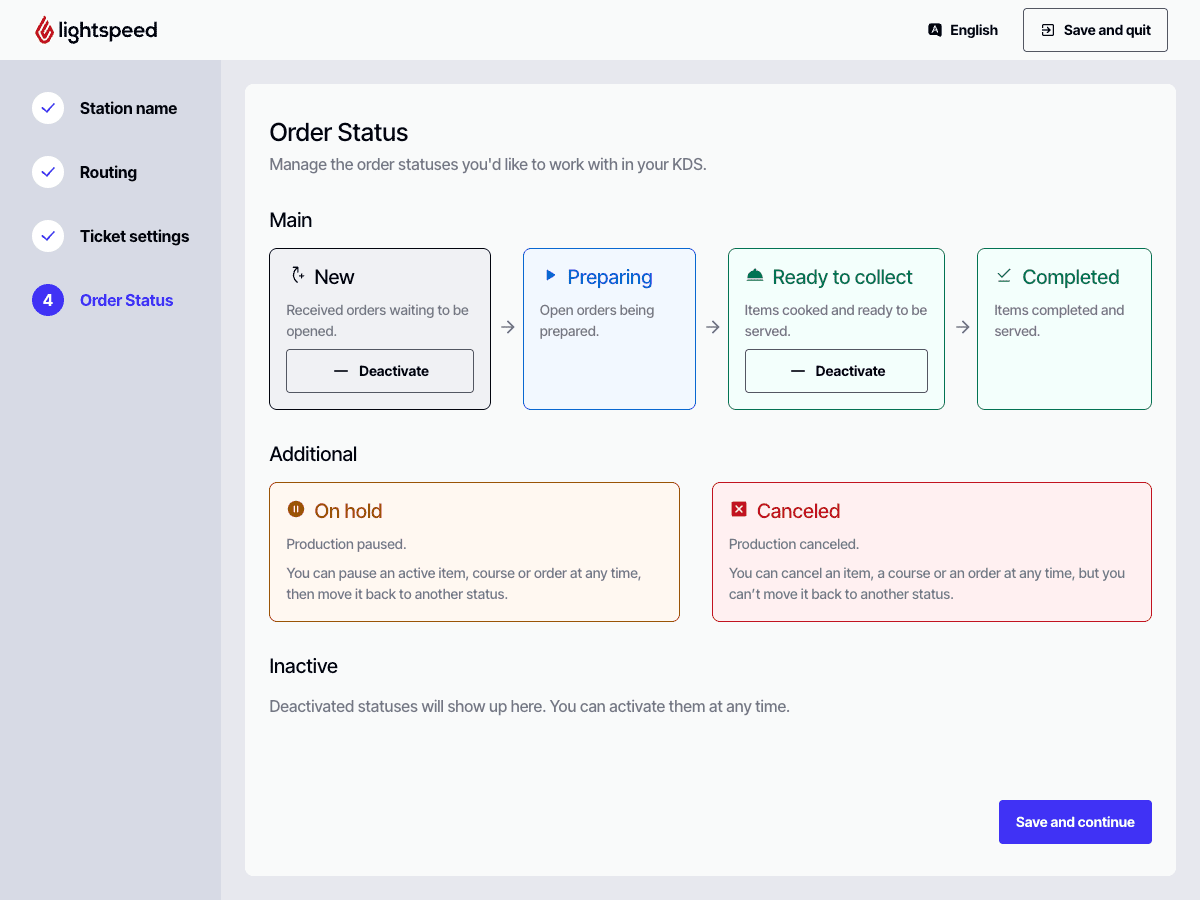Click the Preparing play icon
This screenshot has width=1200, height=900.
(x=550, y=275)
